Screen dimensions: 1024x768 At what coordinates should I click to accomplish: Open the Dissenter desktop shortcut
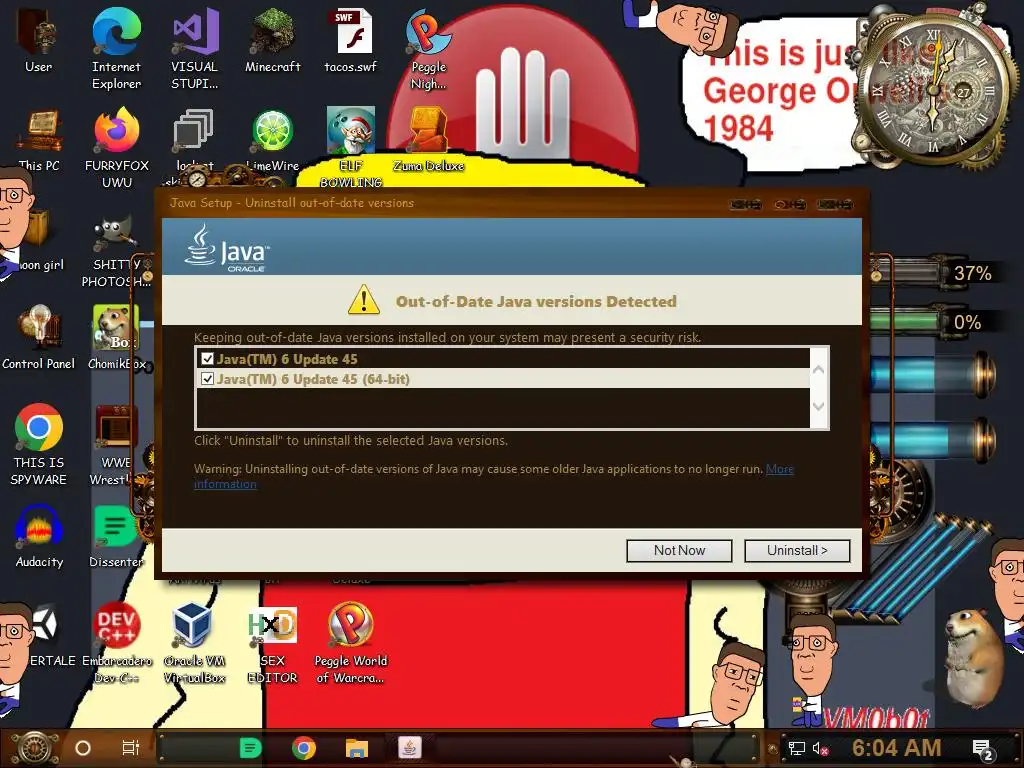coord(116,536)
